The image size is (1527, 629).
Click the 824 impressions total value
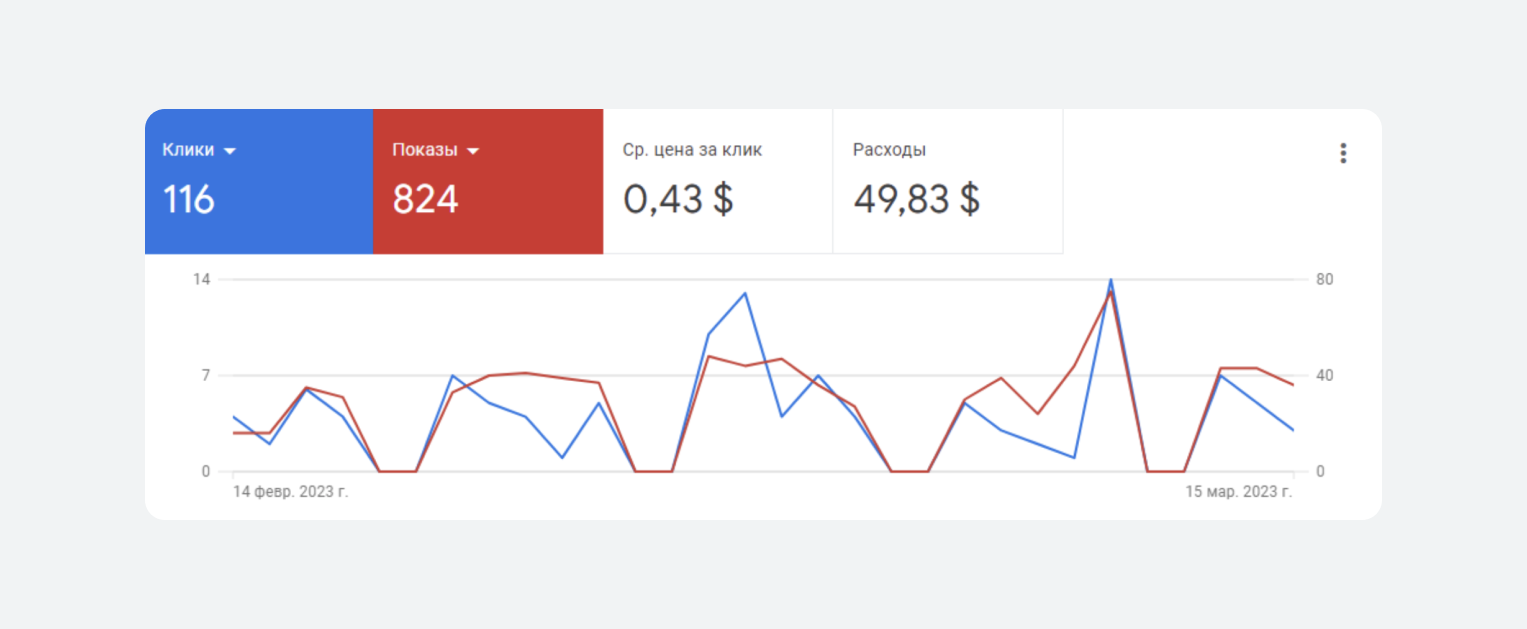tap(425, 200)
